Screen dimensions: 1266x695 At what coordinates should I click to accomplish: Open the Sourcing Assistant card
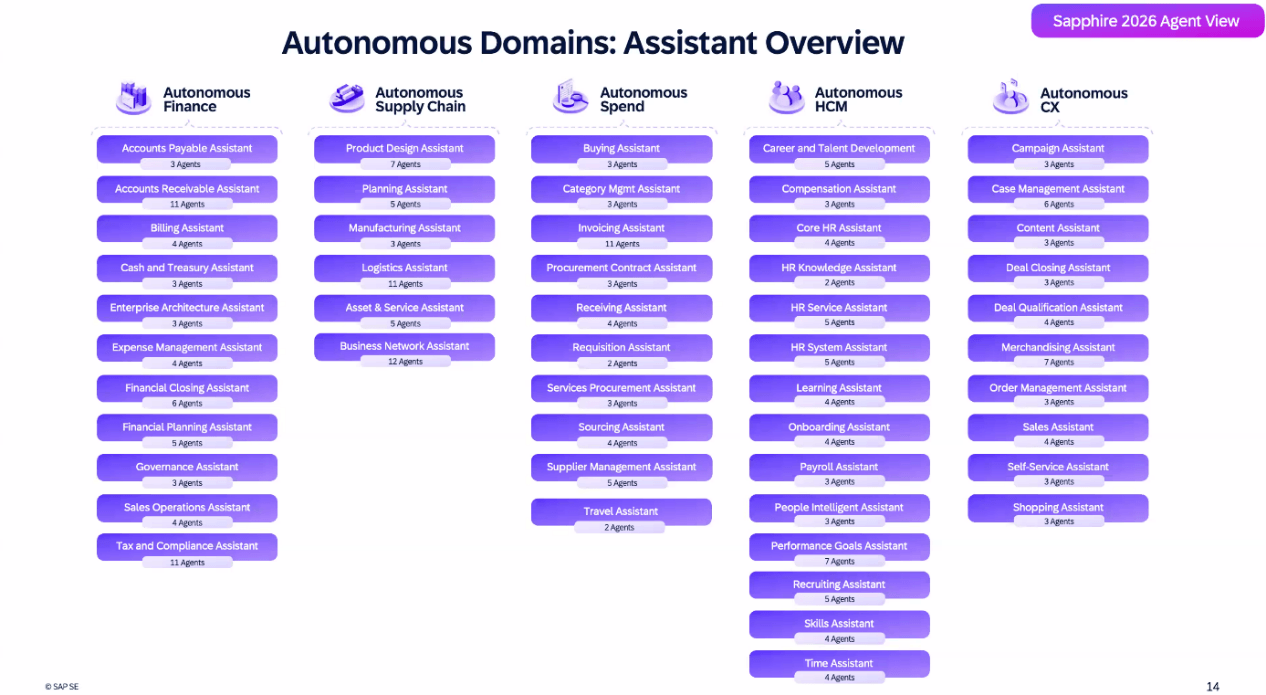point(621,427)
